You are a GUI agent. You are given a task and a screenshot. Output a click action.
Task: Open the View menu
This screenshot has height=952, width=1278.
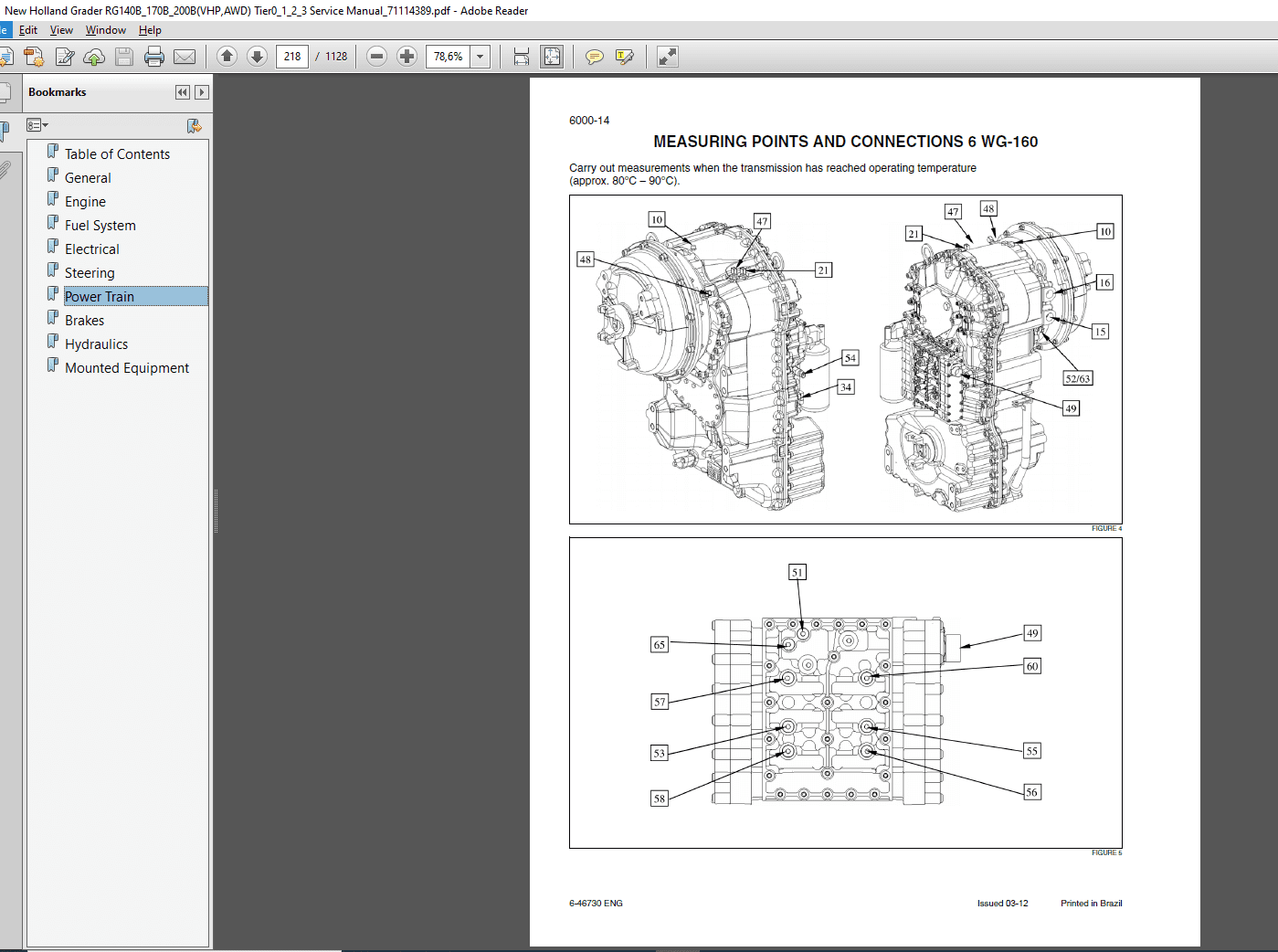(x=61, y=29)
